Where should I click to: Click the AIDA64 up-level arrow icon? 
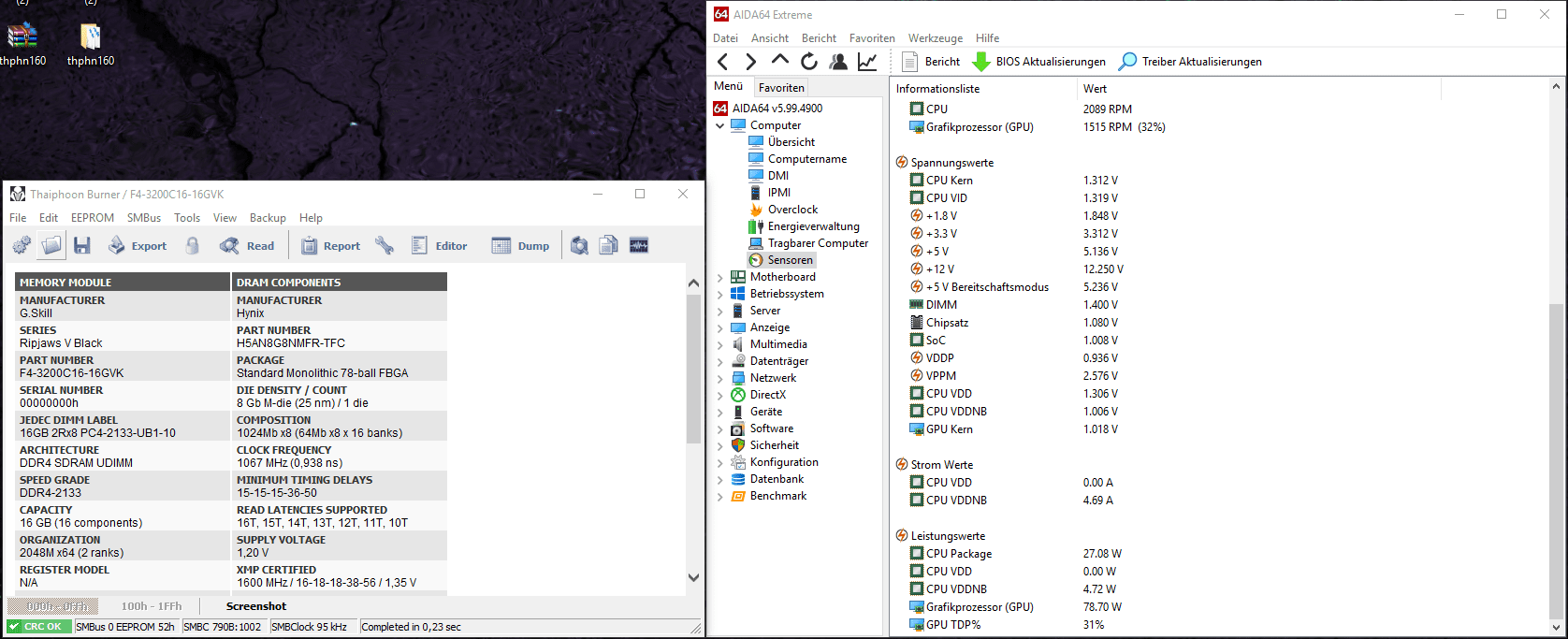780,62
